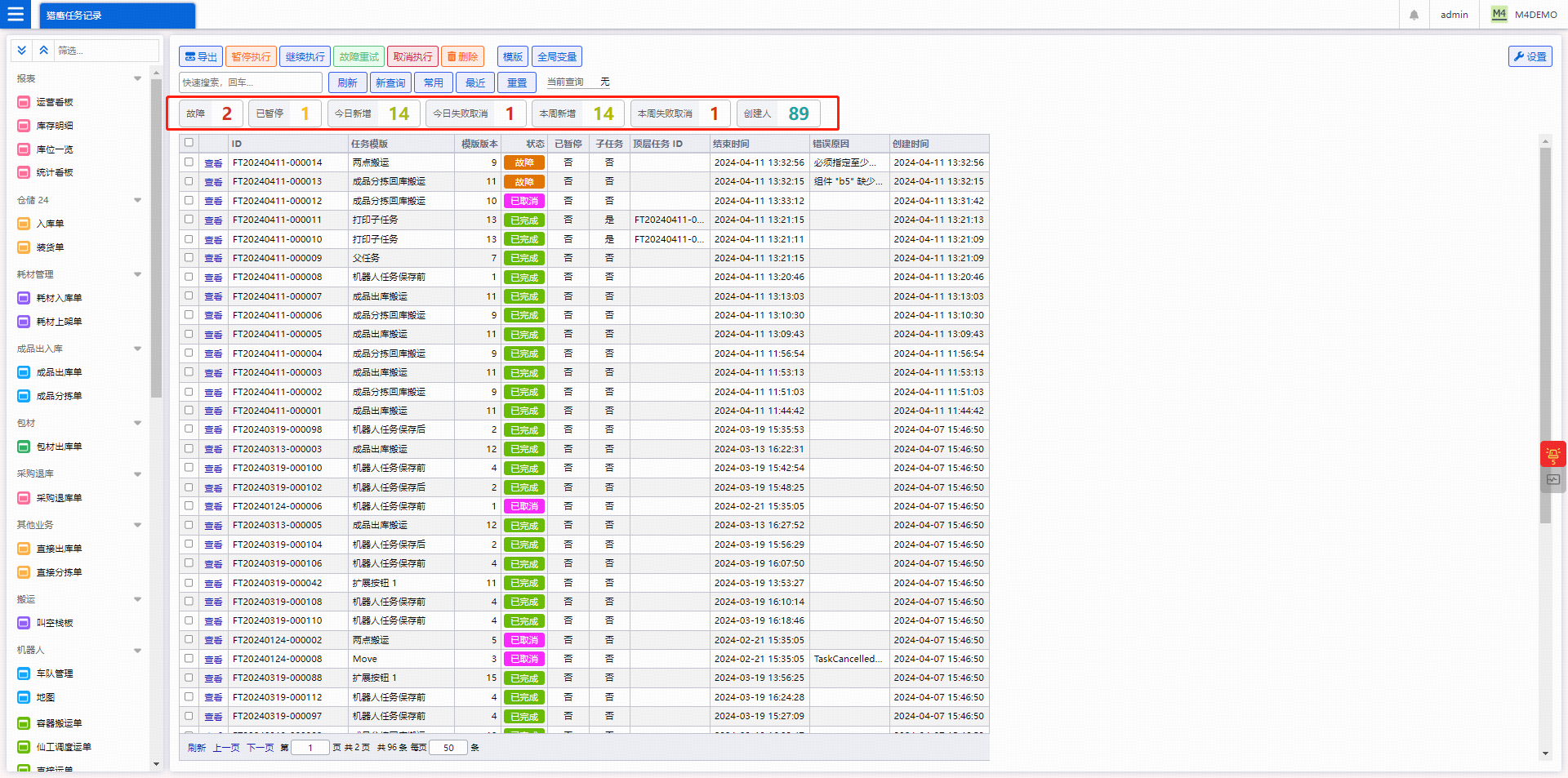This screenshot has height=778, width=1568.
Task: Click the 快速搜索 quick search field
Action: (x=251, y=82)
